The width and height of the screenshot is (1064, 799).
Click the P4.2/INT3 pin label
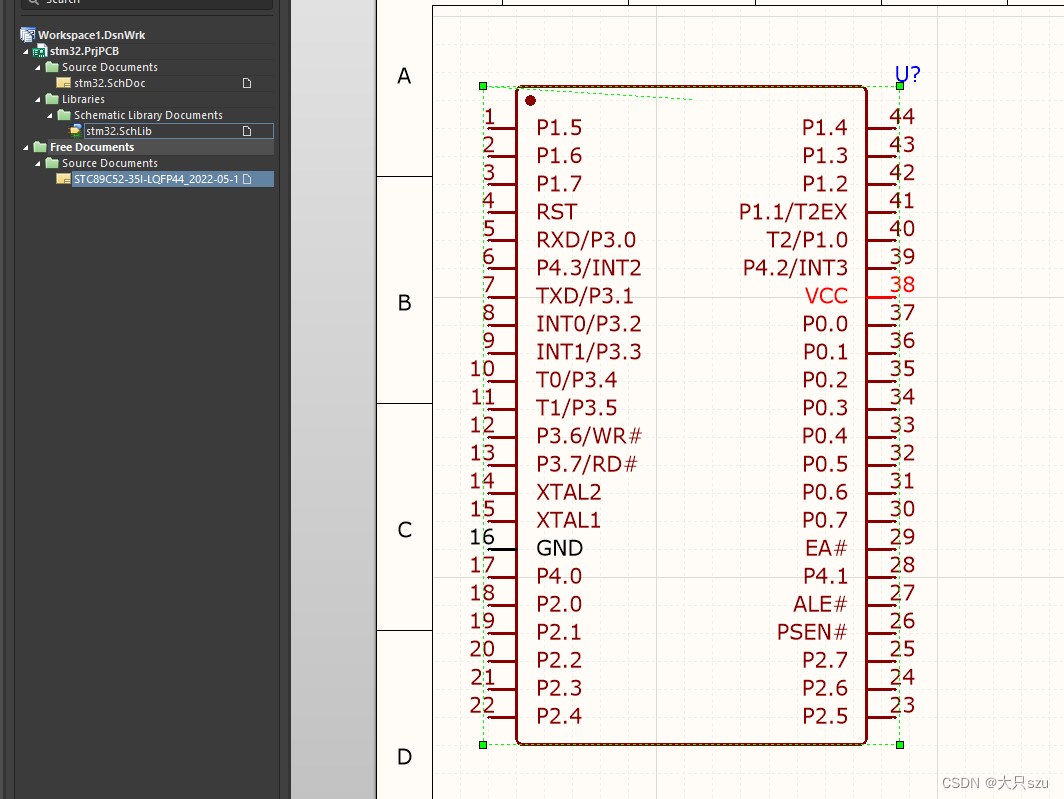(795, 268)
